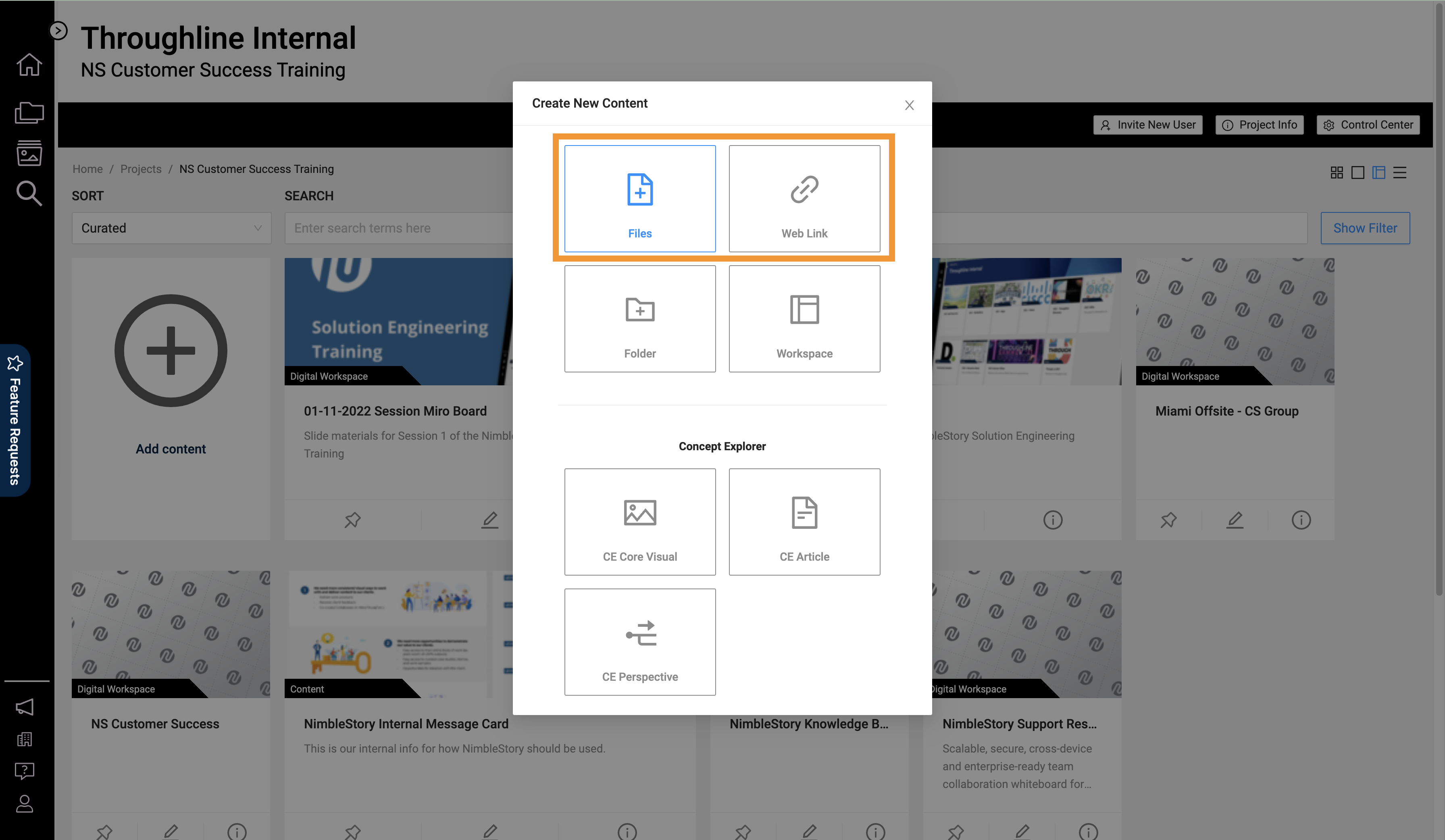Image resolution: width=1445 pixels, height=840 pixels.
Task: Select the CE Article option
Action: point(804,522)
